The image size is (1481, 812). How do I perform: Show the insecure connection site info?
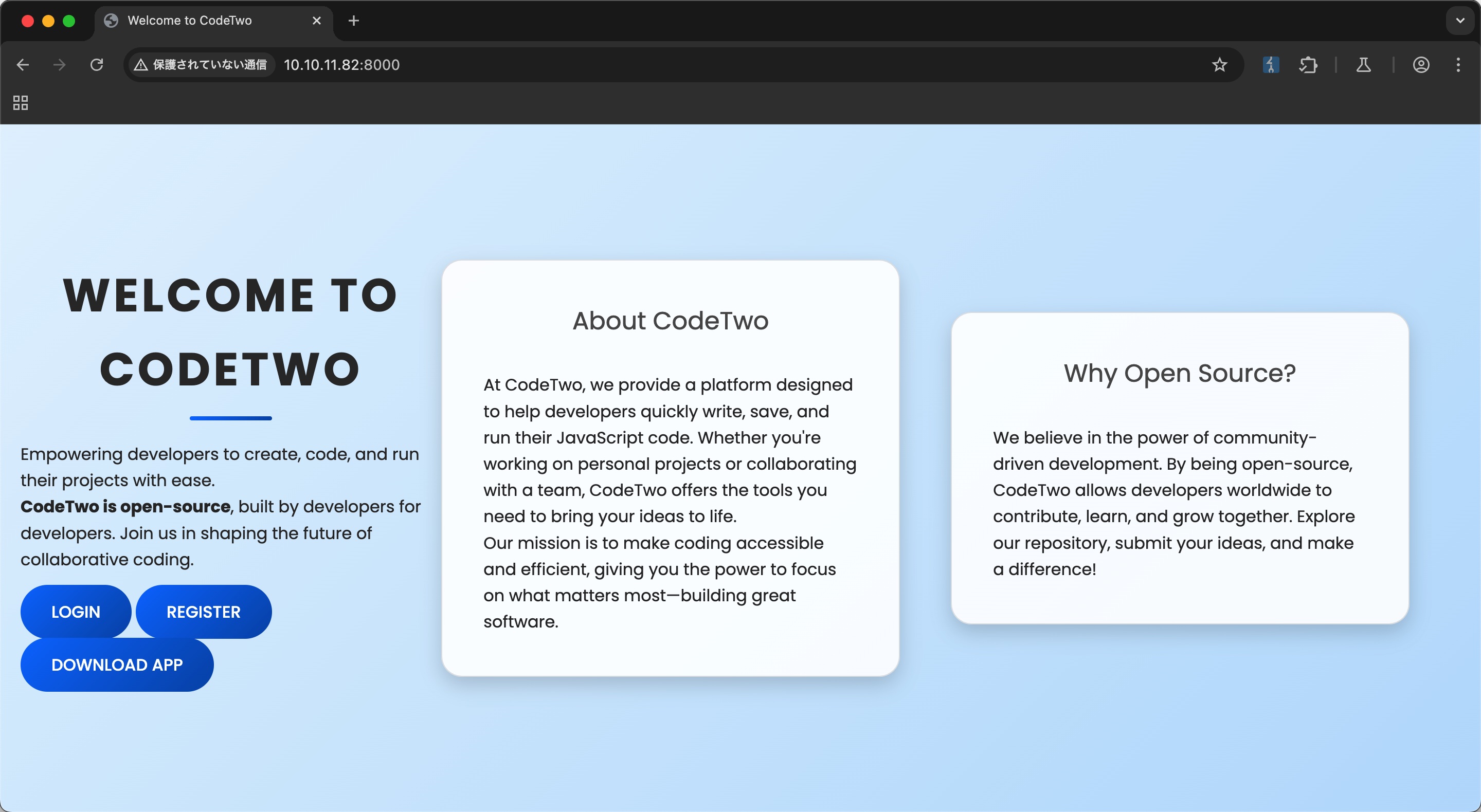201,65
